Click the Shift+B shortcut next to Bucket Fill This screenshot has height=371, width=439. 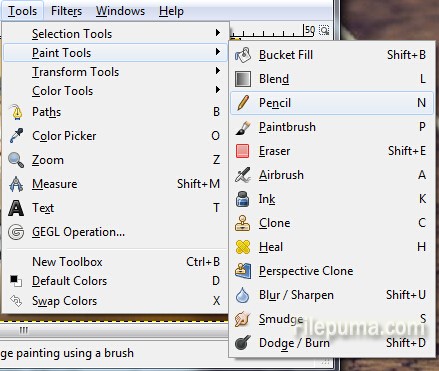tap(406, 55)
